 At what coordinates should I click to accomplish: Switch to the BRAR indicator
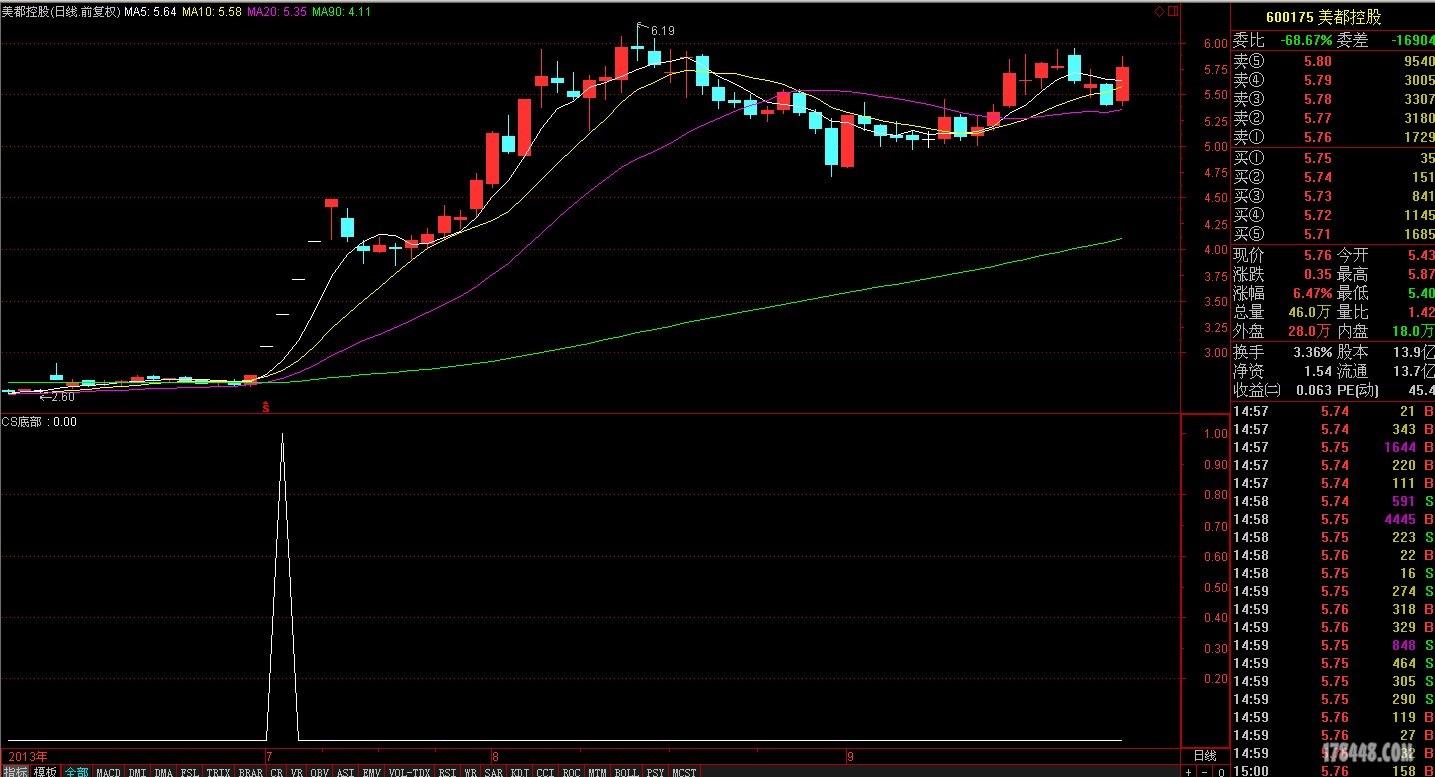point(250,772)
